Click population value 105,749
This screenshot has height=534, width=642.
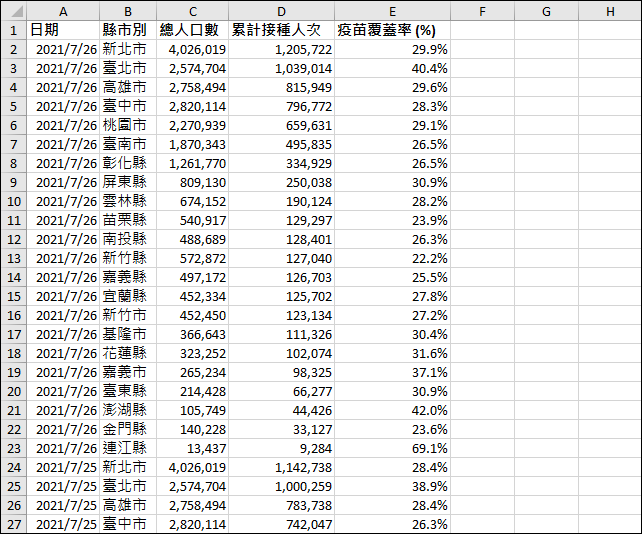tap(192, 410)
